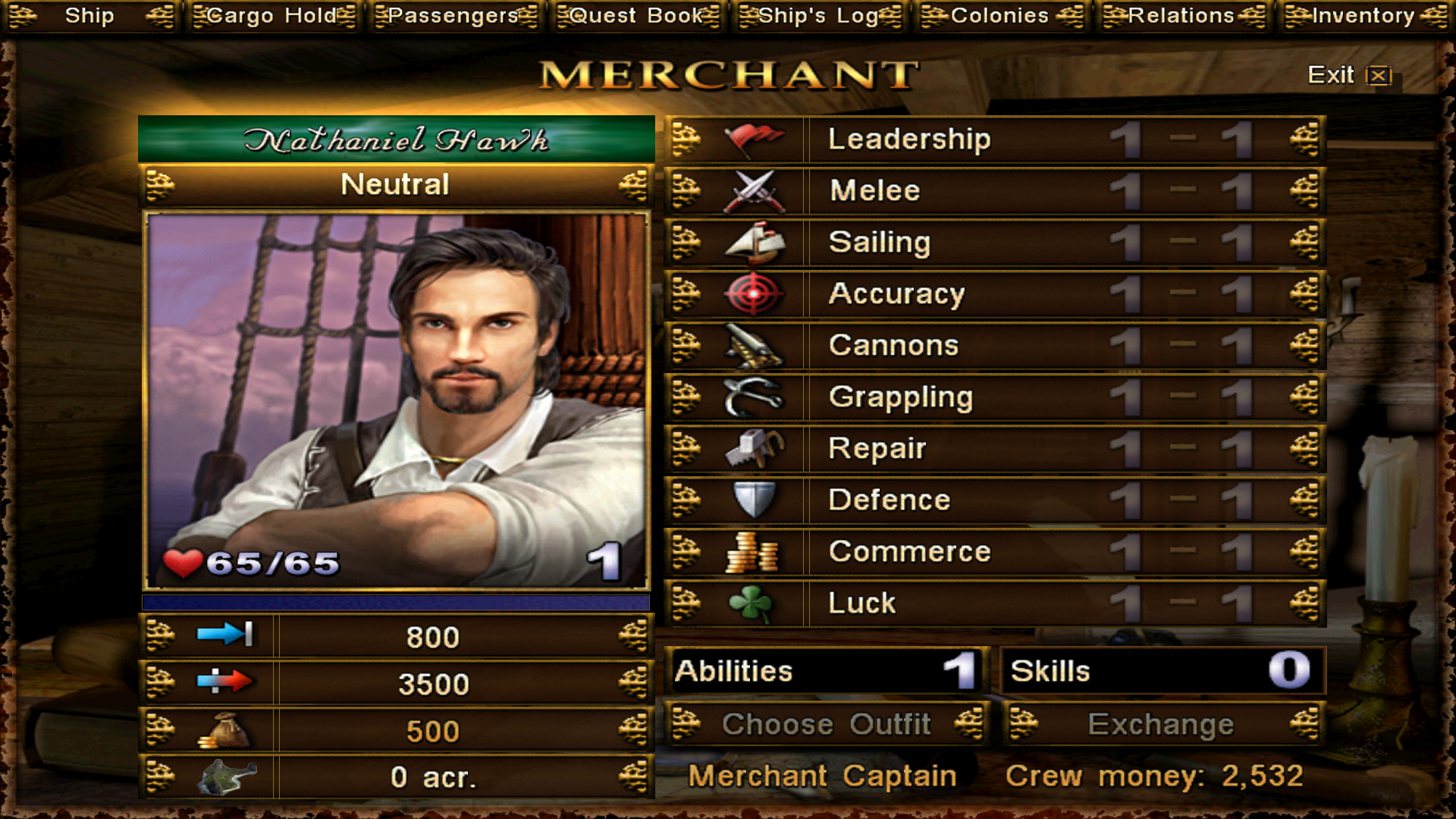
Task: Close the screen with the Exit button
Action: coord(1350,75)
